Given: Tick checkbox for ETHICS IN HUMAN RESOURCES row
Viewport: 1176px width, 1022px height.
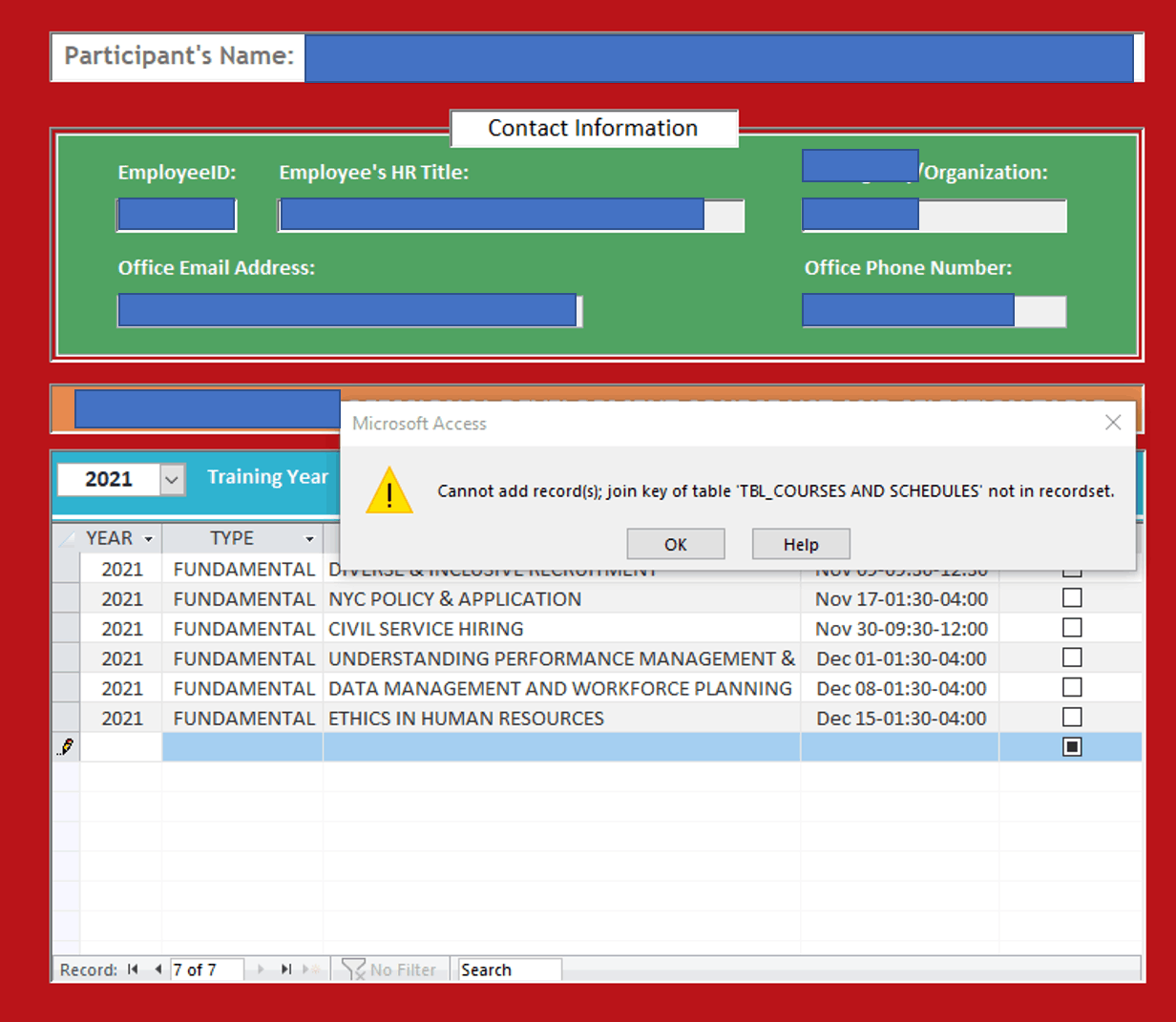Looking at the screenshot, I should click(1072, 717).
